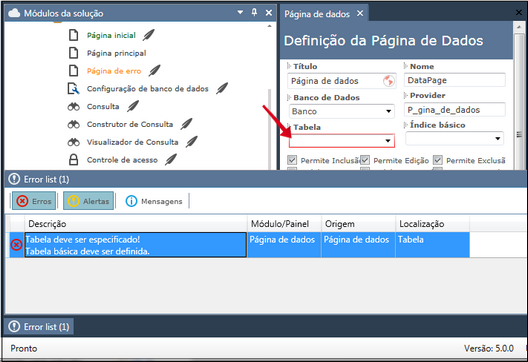Sort by the Localização column header

(433, 224)
